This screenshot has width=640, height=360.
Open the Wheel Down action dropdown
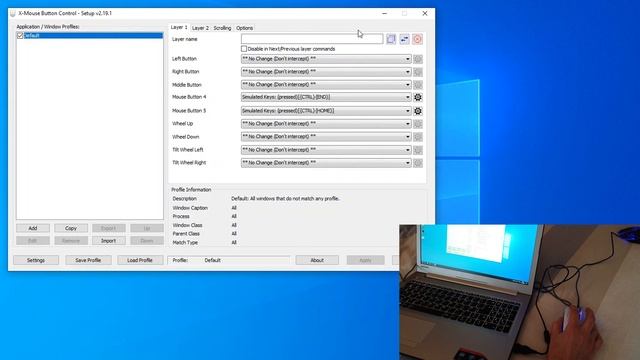click(326, 137)
